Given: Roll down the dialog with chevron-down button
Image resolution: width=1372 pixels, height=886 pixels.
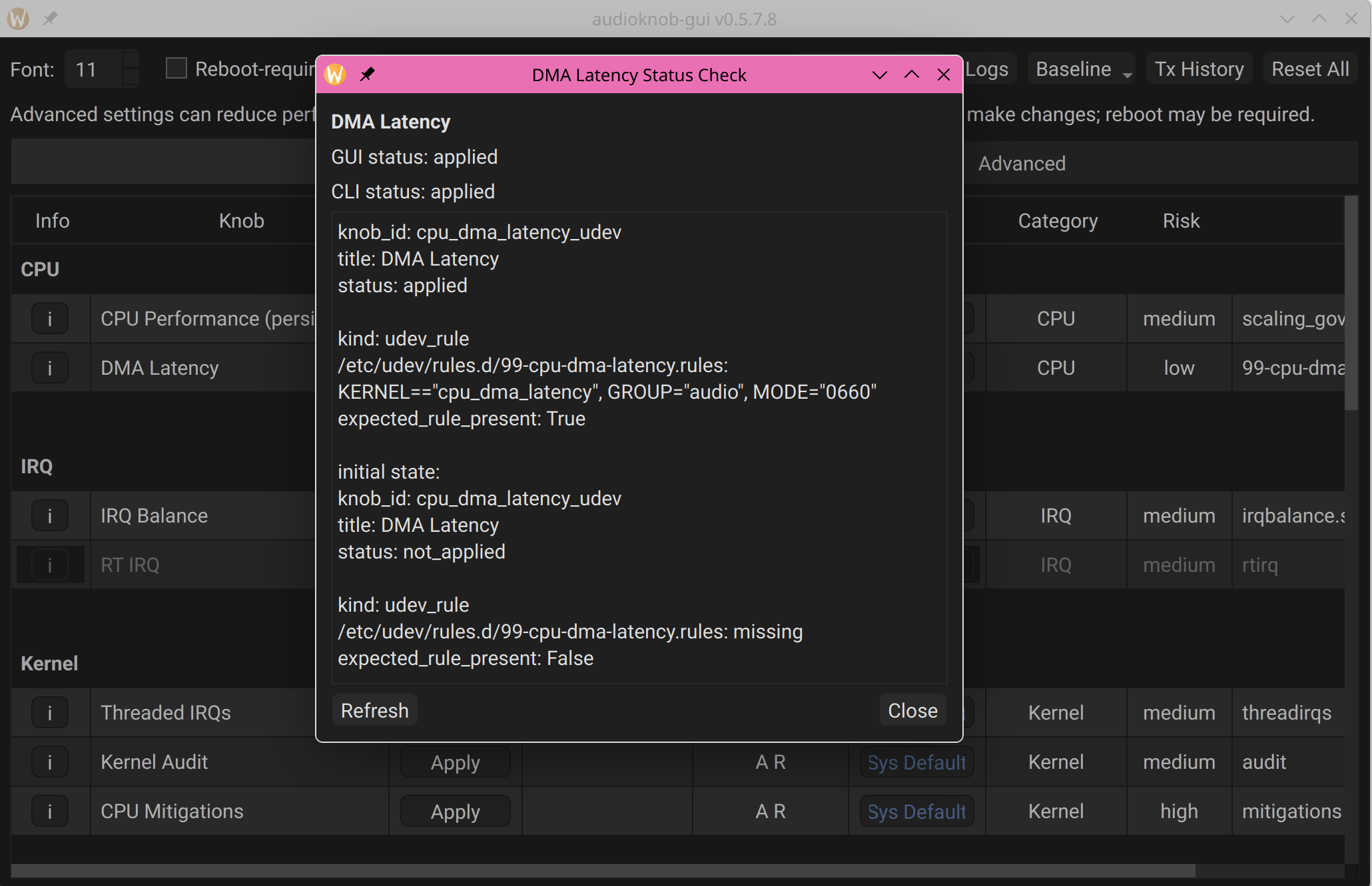Looking at the screenshot, I should pos(880,75).
